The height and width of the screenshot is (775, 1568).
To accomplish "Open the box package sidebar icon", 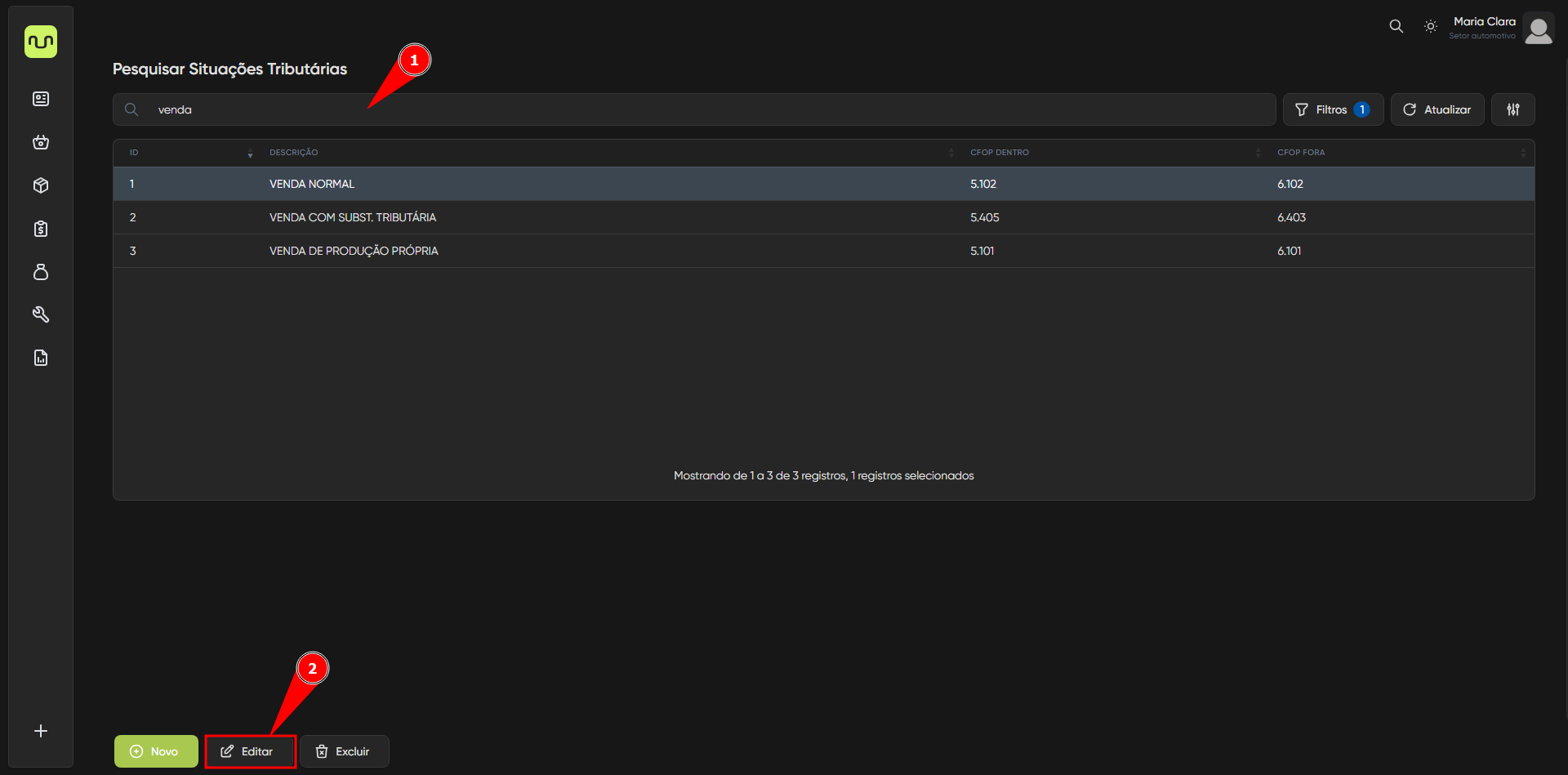I will tap(41, 185).
